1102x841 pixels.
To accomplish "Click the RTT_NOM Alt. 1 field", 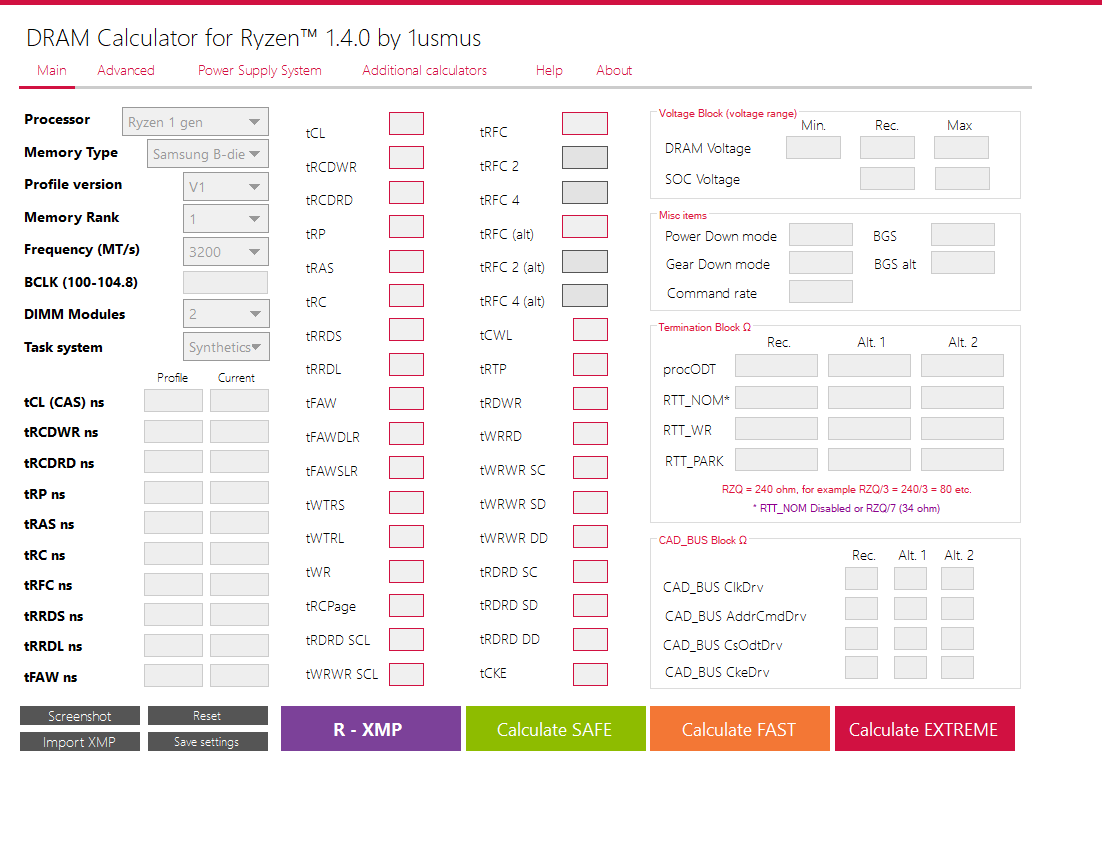I will [x=869, y=397].
